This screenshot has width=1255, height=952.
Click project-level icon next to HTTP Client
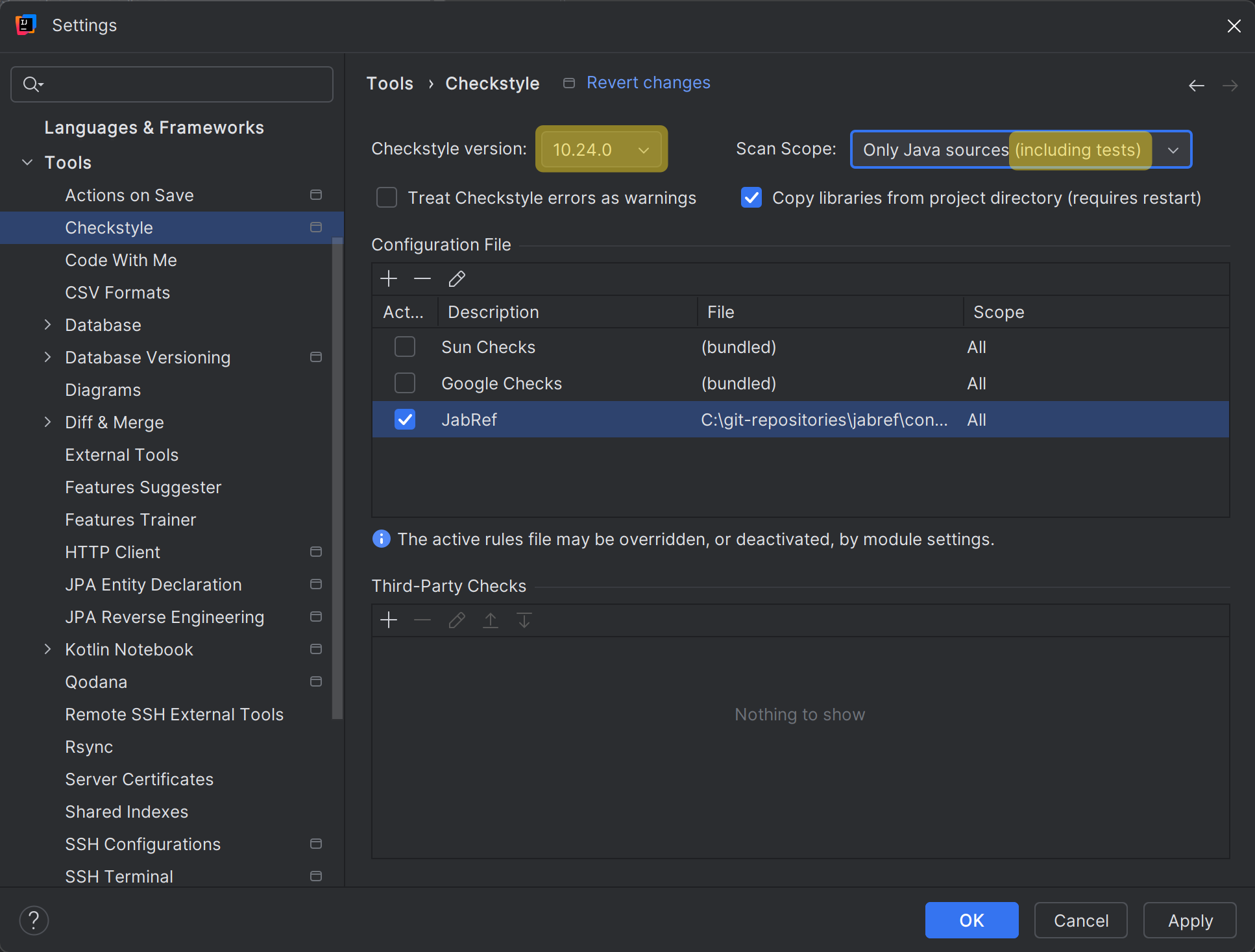[x=316, y=552]
